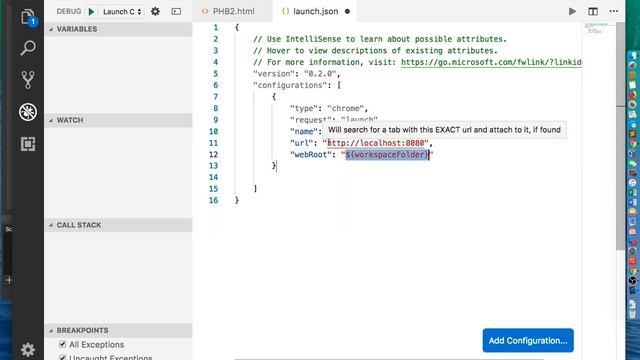This screenshot has width=640, height=360.
Task: Click the selected ${workspaceFolder} text
Action: click(x=387, y=155)
